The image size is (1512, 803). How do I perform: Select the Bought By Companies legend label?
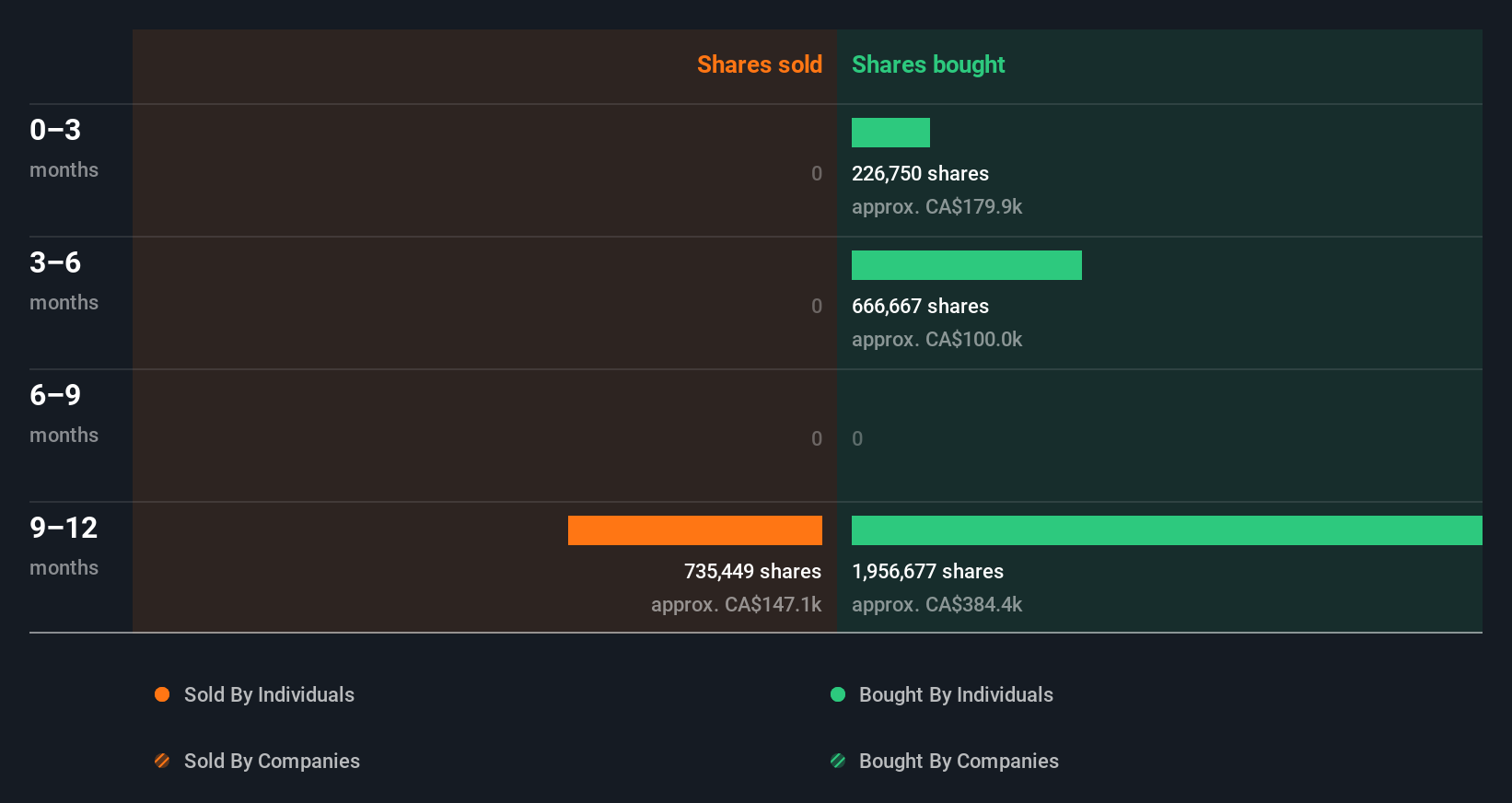click(x=959, y=762)
